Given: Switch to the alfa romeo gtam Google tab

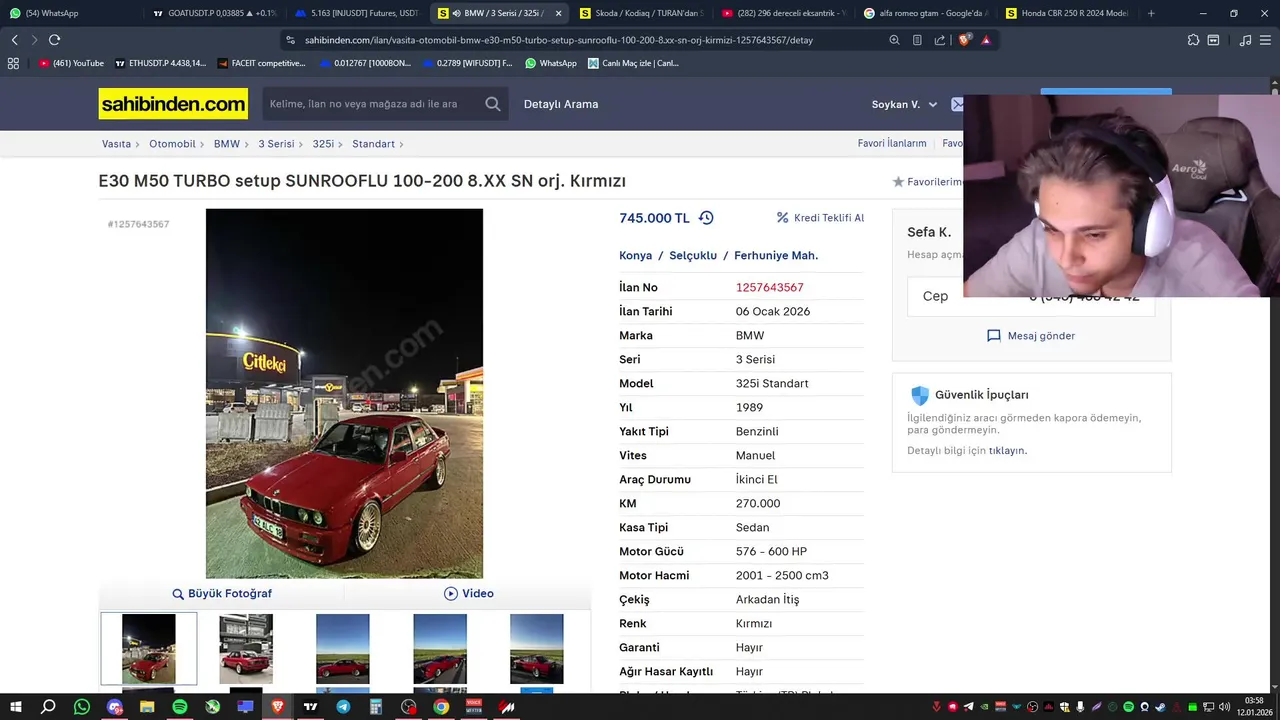Looking at the screenshot, I should tap(927, 13).
